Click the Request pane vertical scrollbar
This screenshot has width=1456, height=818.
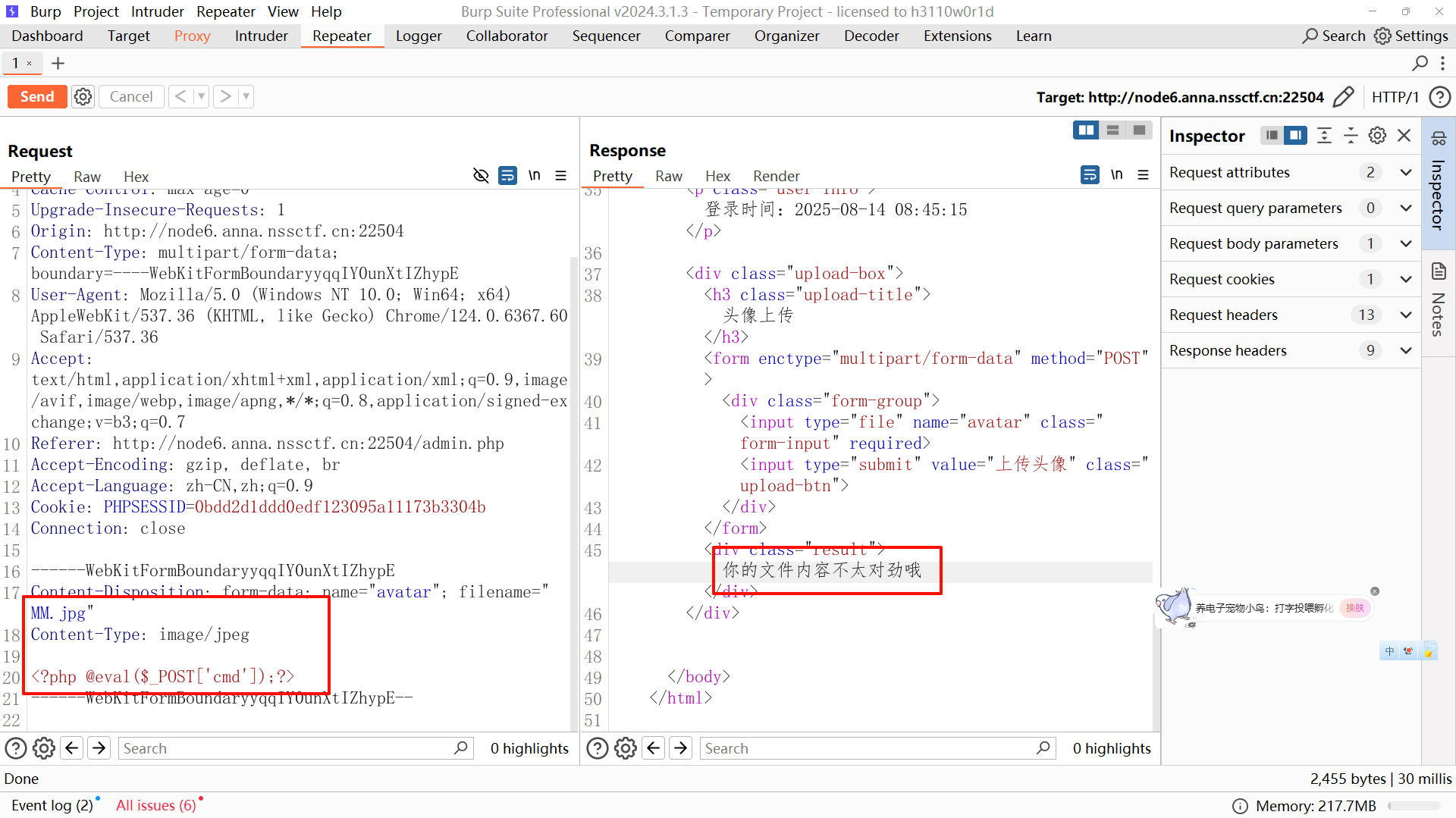574,493
